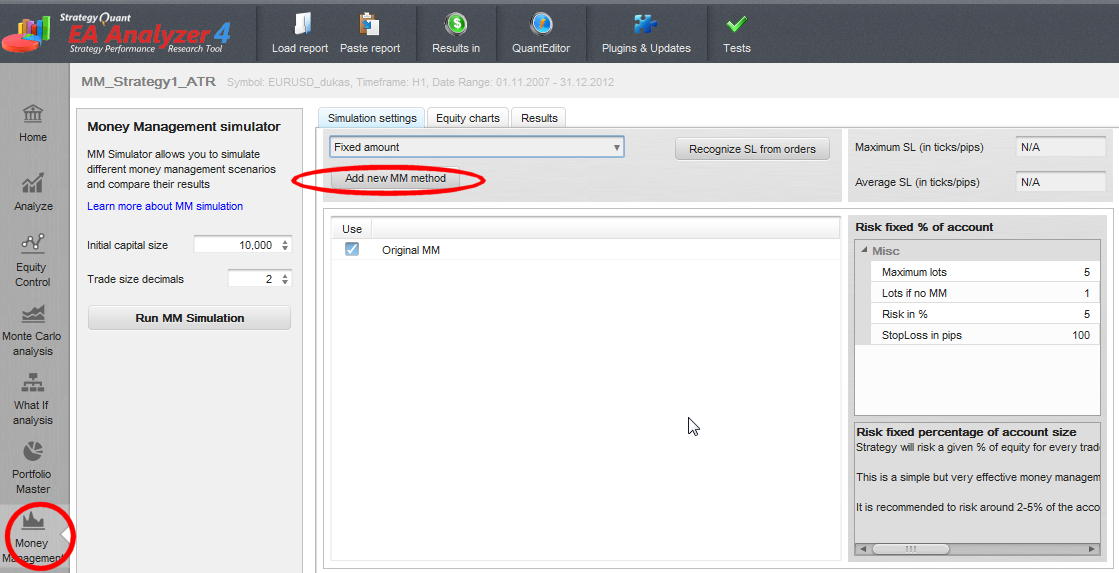
Task: Click Recognize SL from orders button
Action: pyautogui.click(x=752, y=149)
